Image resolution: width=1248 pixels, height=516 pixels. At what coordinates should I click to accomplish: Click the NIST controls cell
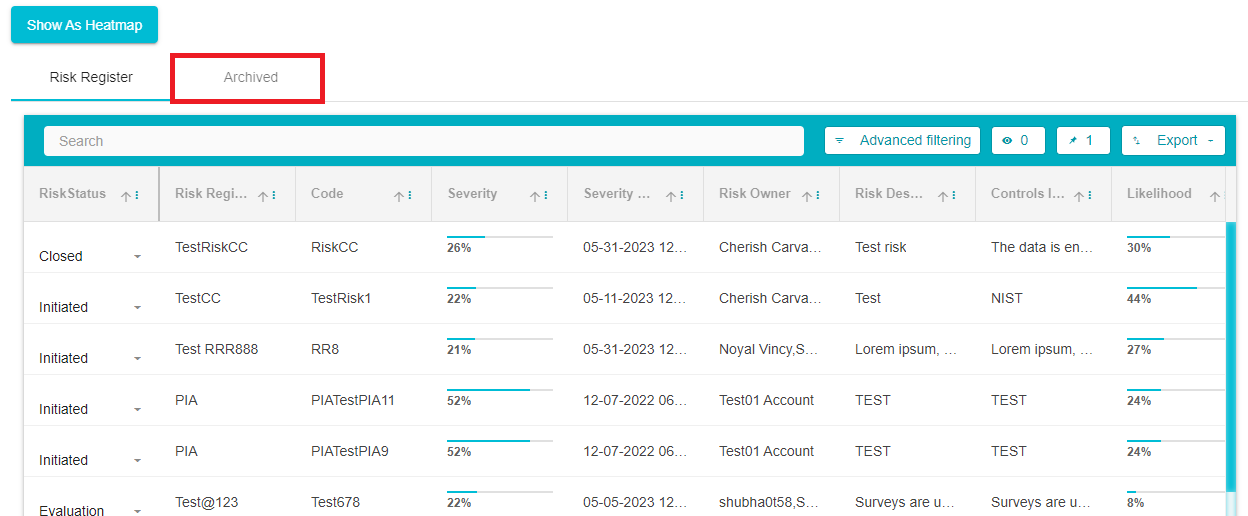pyautogui.click(x=1006, y=298)
